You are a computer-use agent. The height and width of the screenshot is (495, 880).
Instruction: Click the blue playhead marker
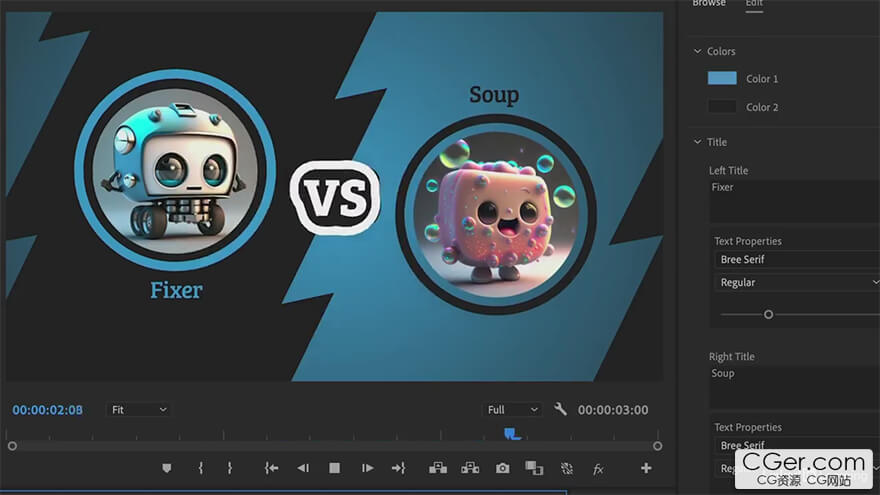pos(512,434)
